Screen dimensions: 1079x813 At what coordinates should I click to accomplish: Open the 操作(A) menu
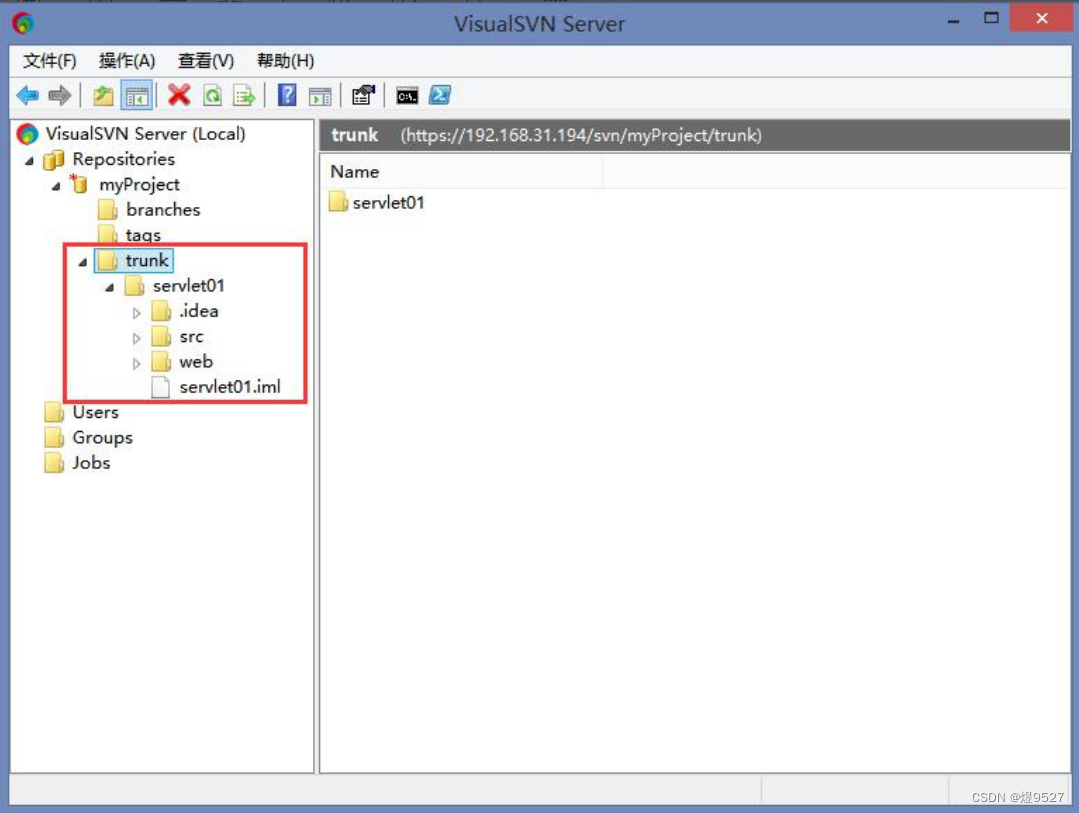[x=127, y=61]
